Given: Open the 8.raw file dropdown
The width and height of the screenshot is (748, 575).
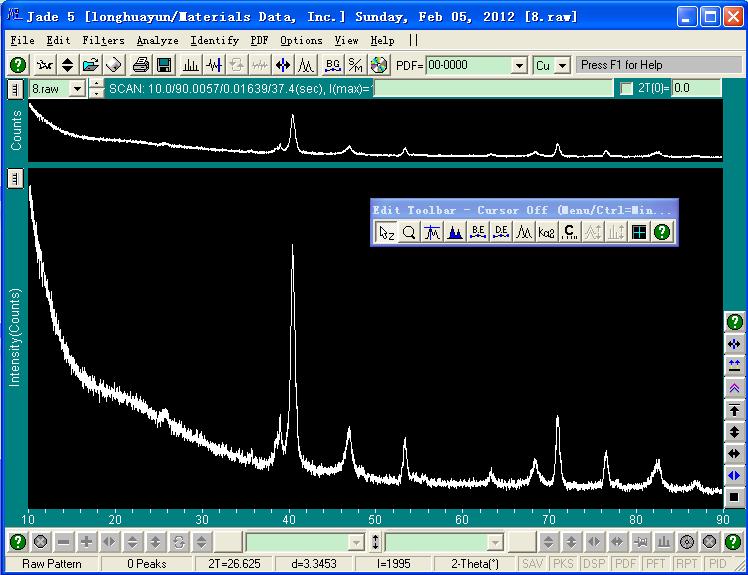Looking at the screenshot, I should [x=78, y=88].
